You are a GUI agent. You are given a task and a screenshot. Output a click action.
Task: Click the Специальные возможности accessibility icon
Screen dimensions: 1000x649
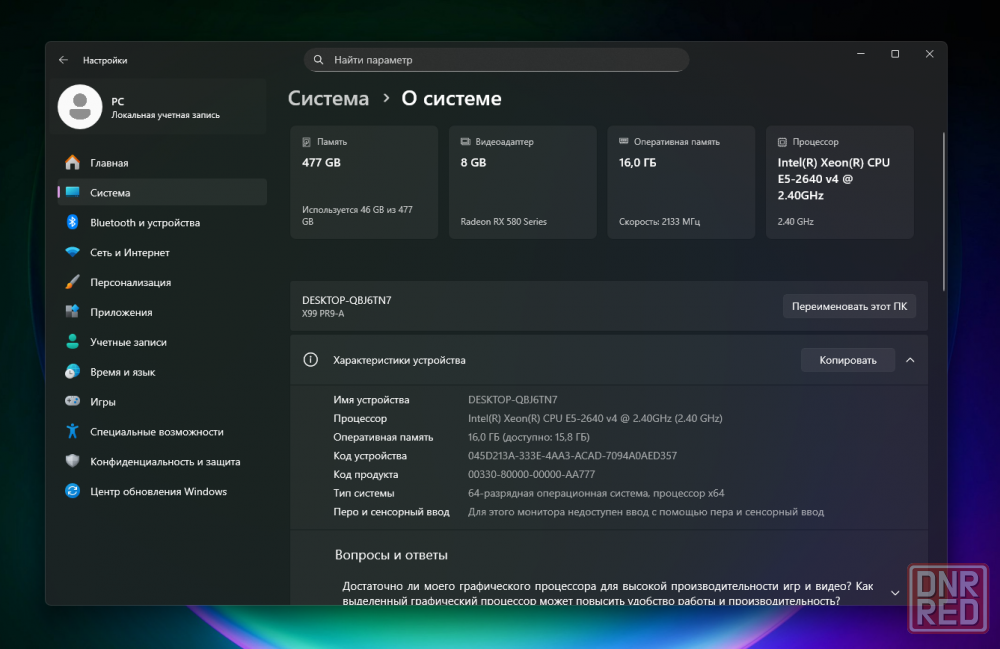point(72,432)
